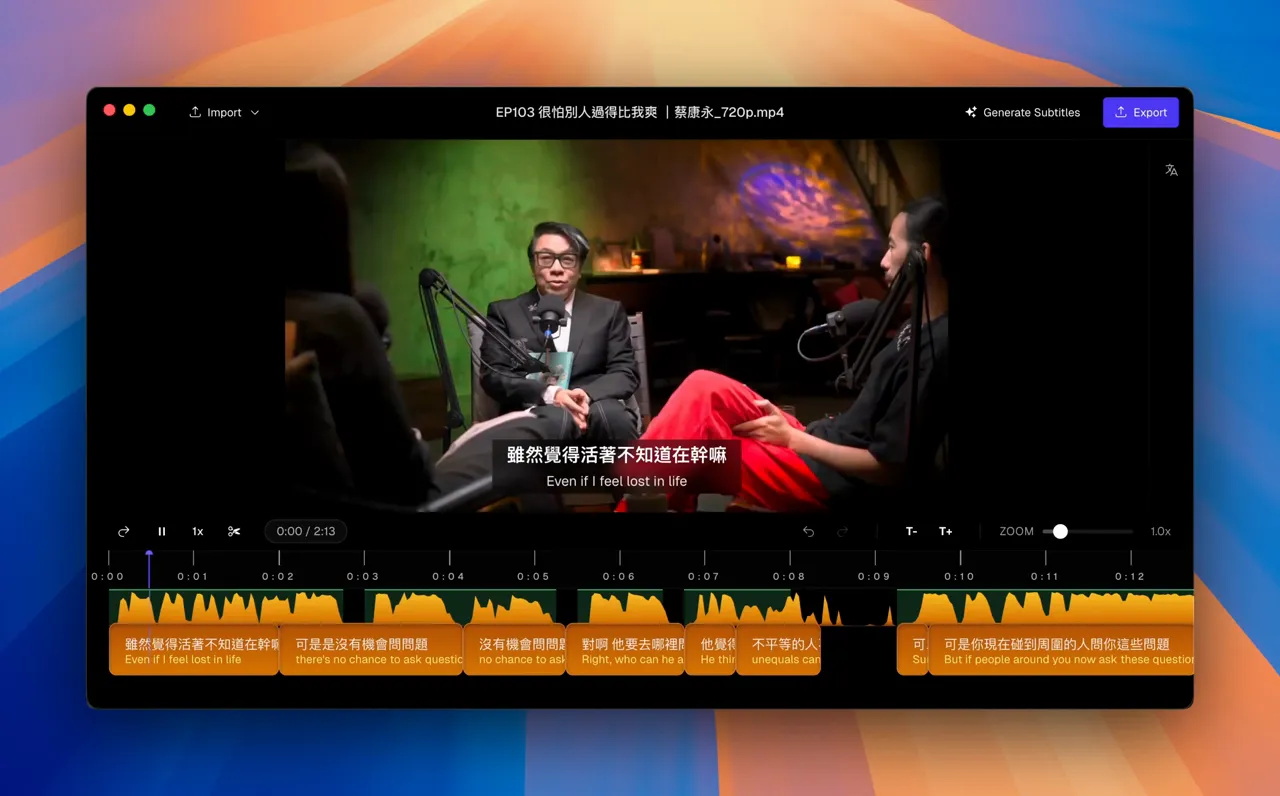Image resolution: width=1280 pixels, height=796 pixels.
Task: Click the file title "EP103 很怕別人過得比我爽｜蔡康永_720p.mp4"
Action: pyautogui.click(x=640, y=112)
